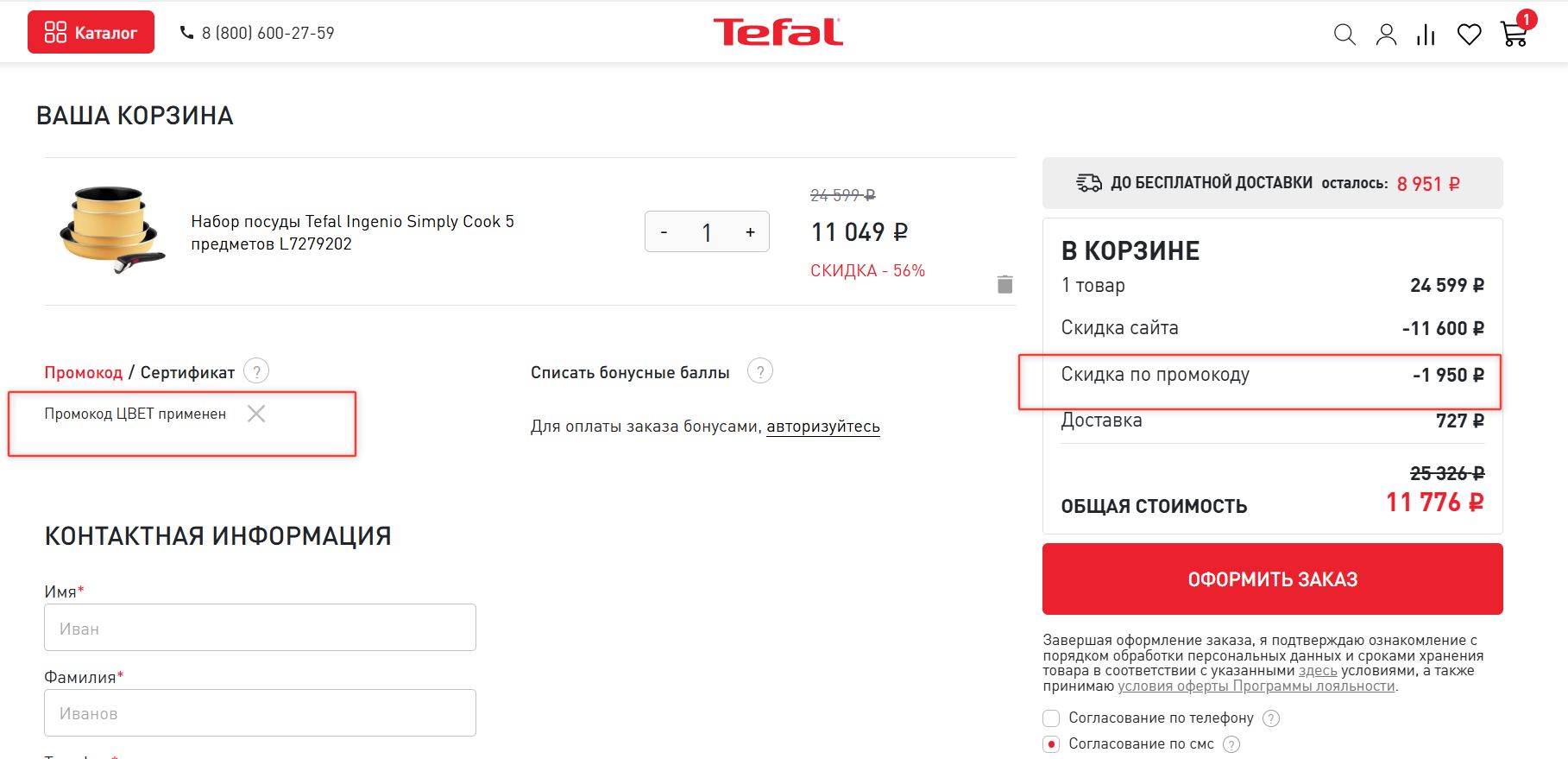Open the user account profile icon
1568x759 pixels.
1386,35
